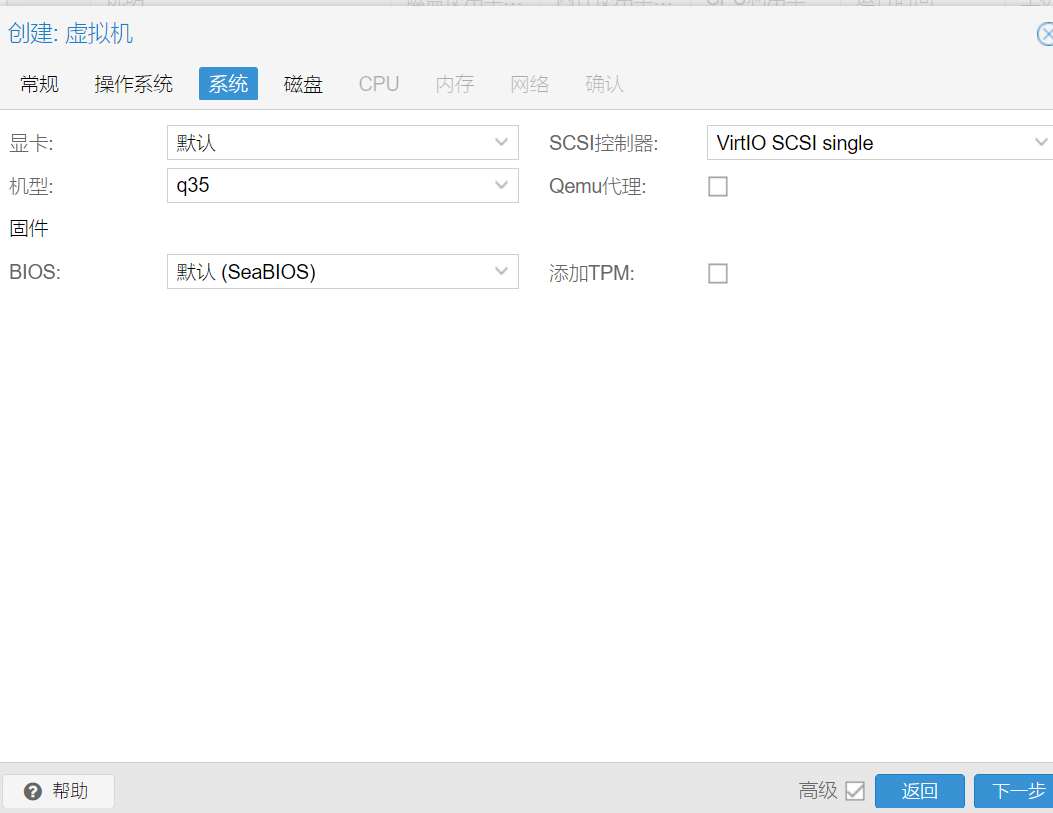Expand the 机型 q35 dropdown arrow
This screenshot has height=813, width=1053.
click(501, 185)
